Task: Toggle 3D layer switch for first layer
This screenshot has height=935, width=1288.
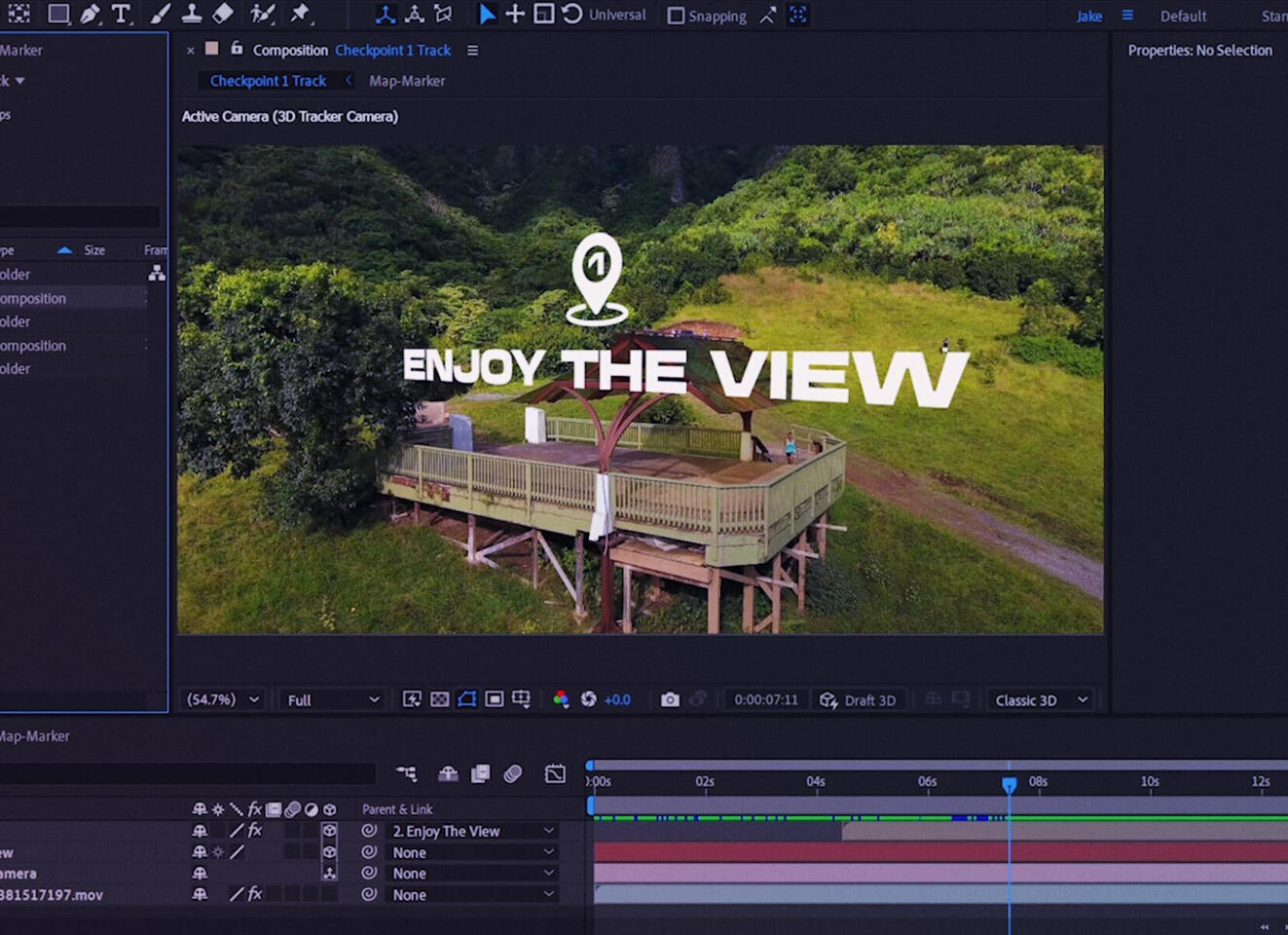Action: tap(329, 831)
